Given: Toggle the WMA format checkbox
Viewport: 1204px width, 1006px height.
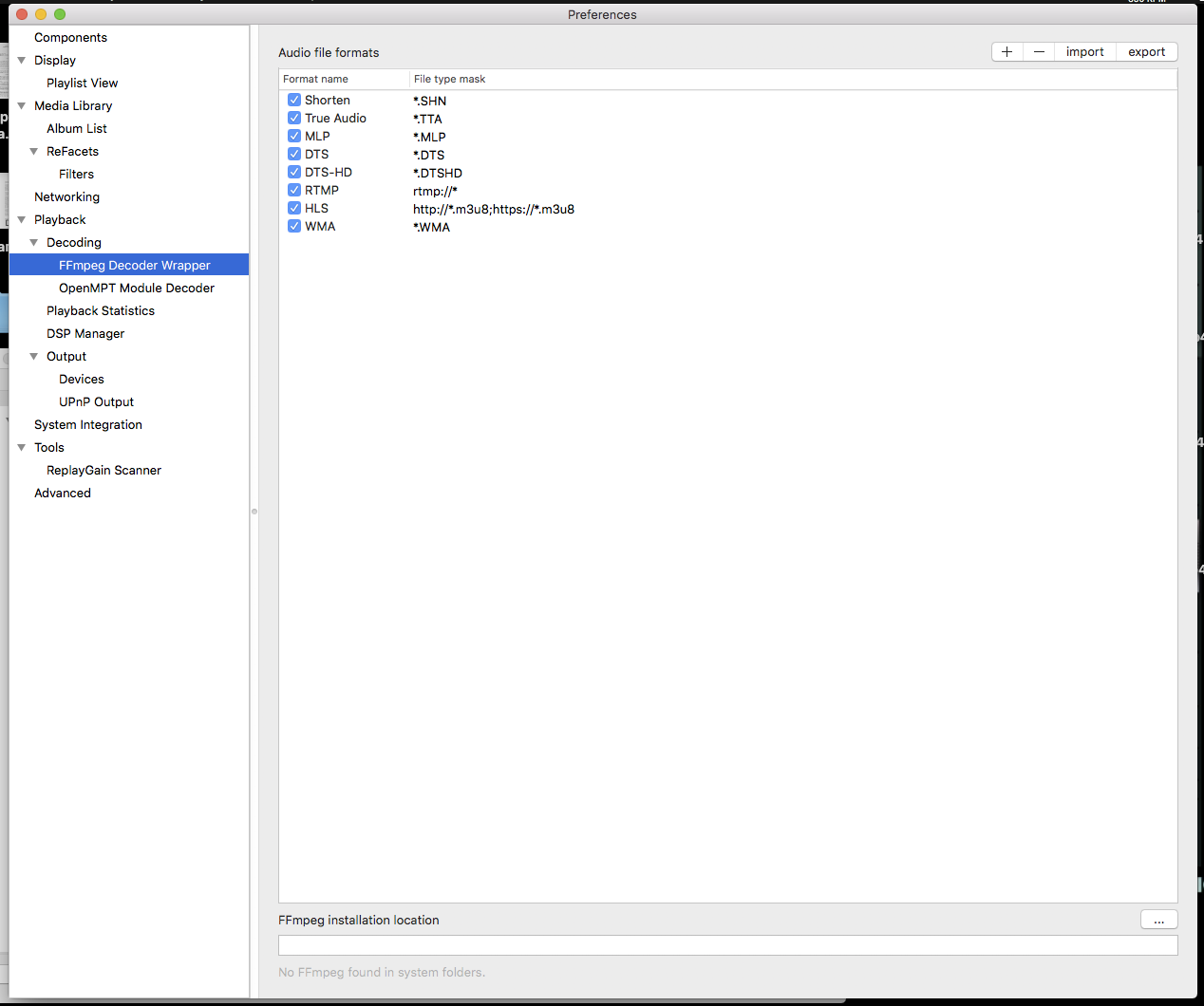Looking at the screenshot, I should [294, 226].
